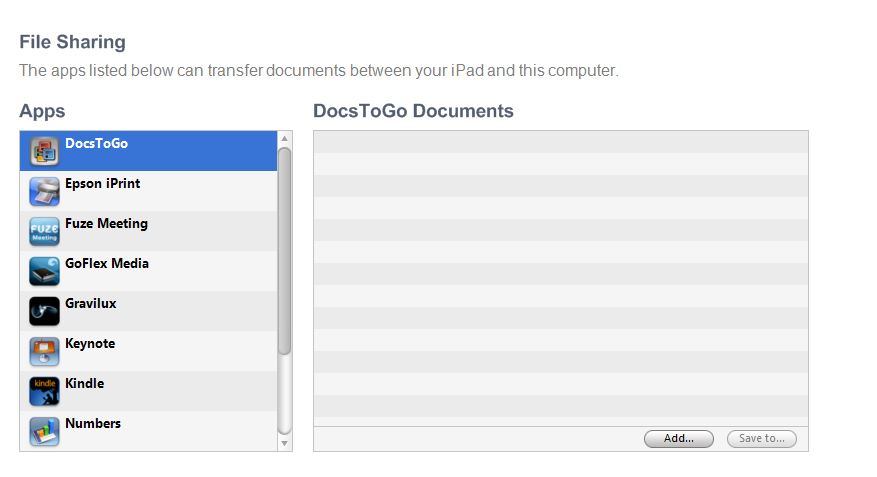Click the apps list scroll down arrow
This screenshot has width=877, height=477.
(284, 443)
